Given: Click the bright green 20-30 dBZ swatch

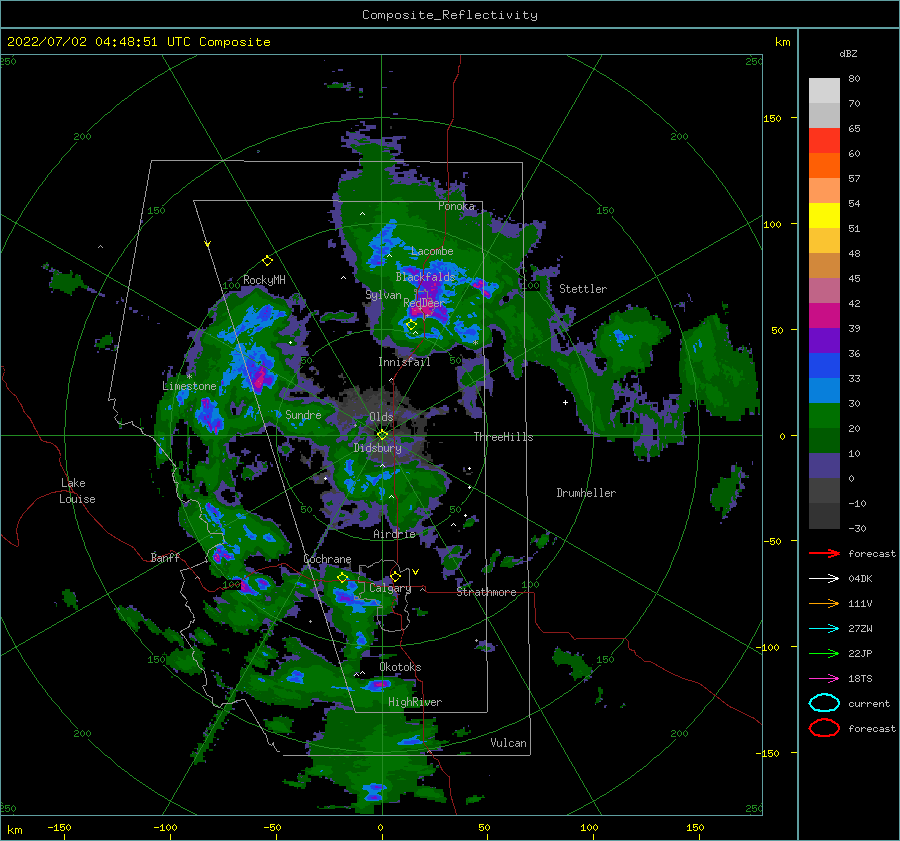Looking at the screenshot, I should click(x=824, y=415).
